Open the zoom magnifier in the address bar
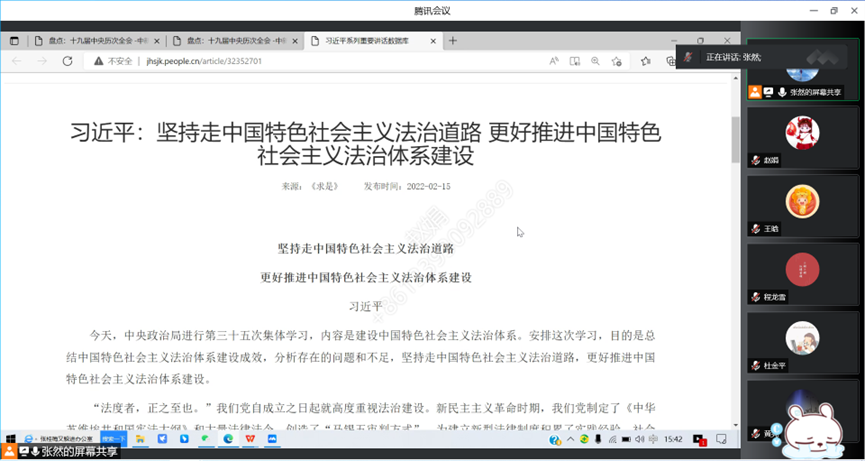865x461 pixels. (x=595, y=61)
